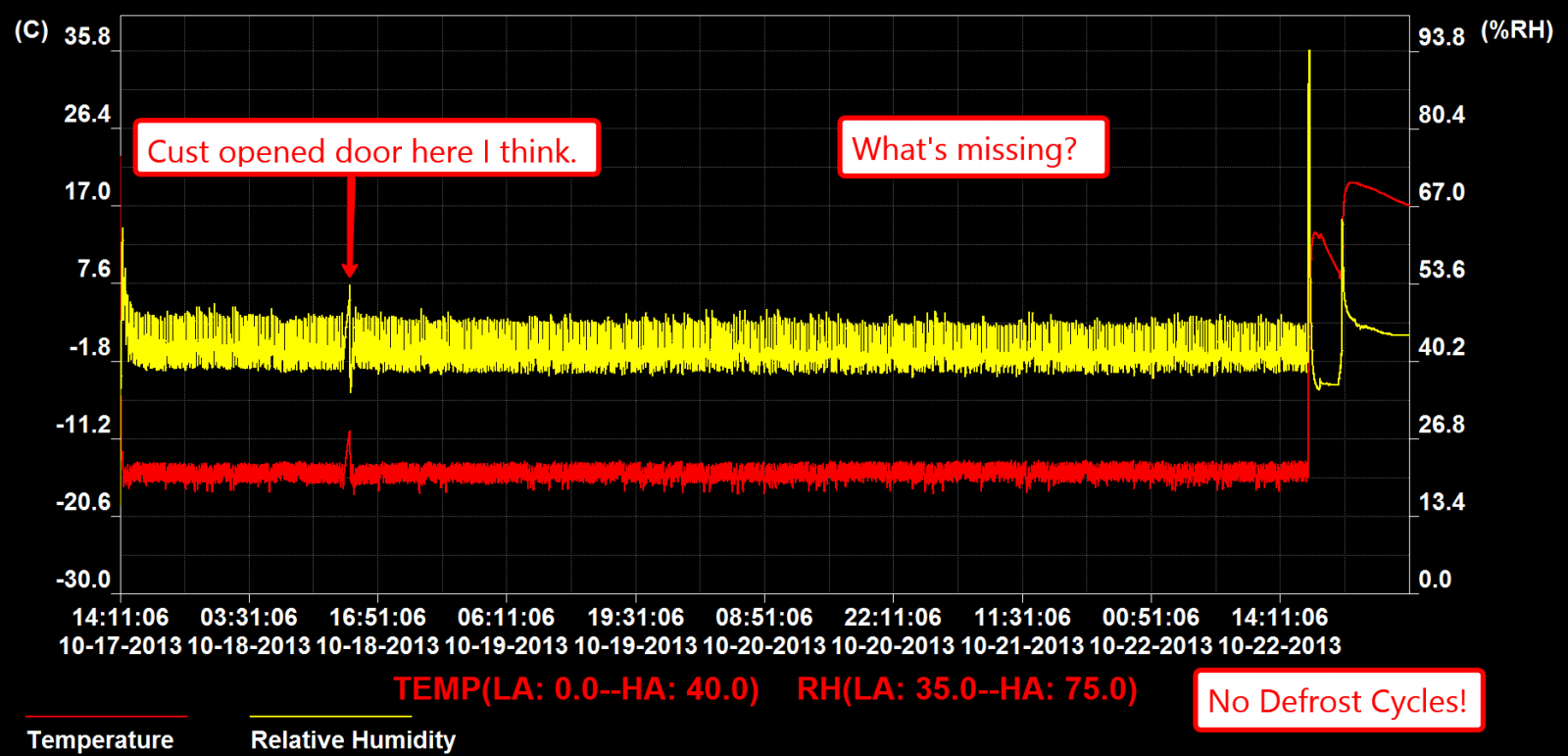Screen dimensions: 1568x756
Task: Click the 14:11:06 10-17-2013 time label
Action: [121, 631]
